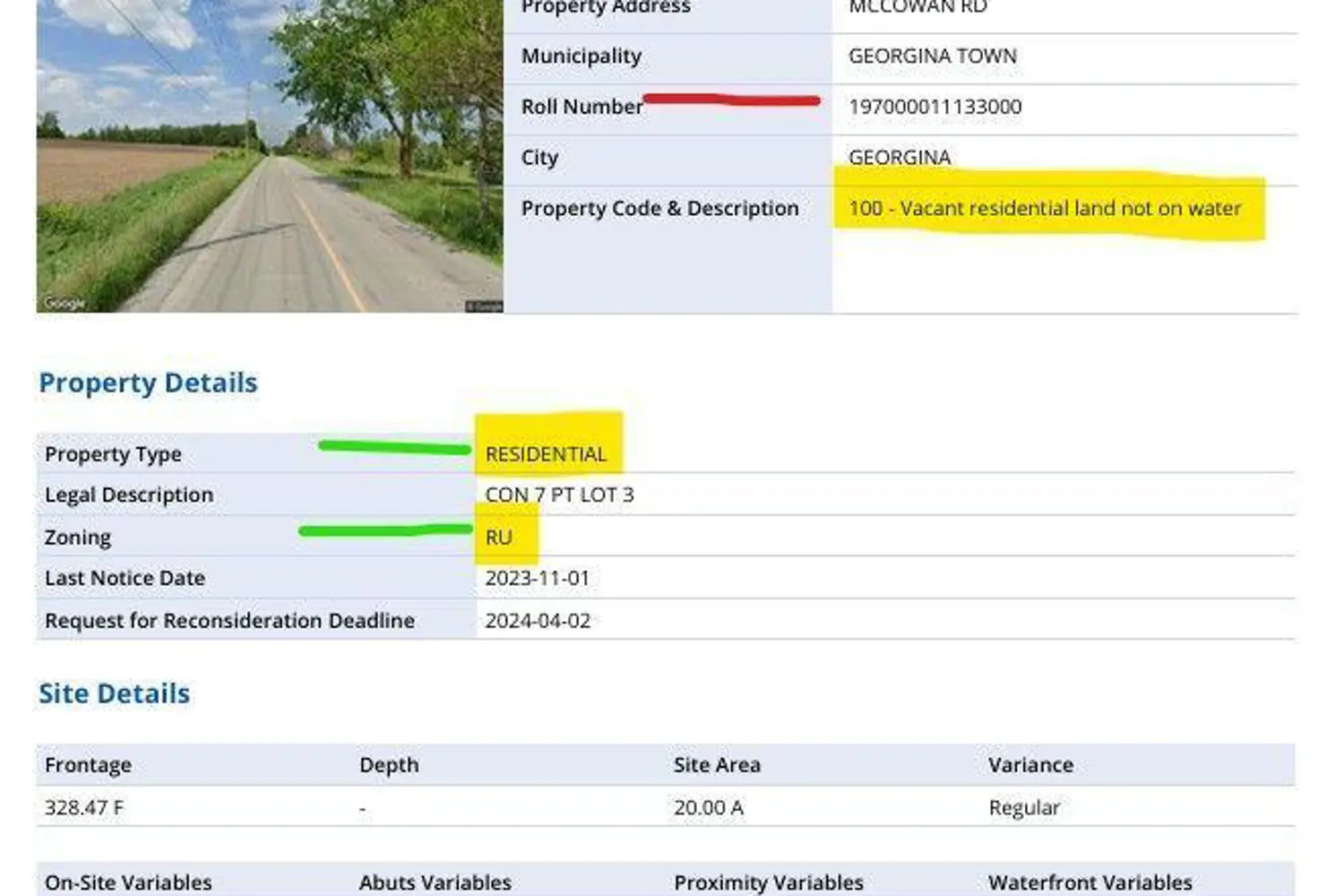Click the highlighted 'Vacant residential land' description
The width and height of the screenshot is (1344, 896).
(1044, 209)
